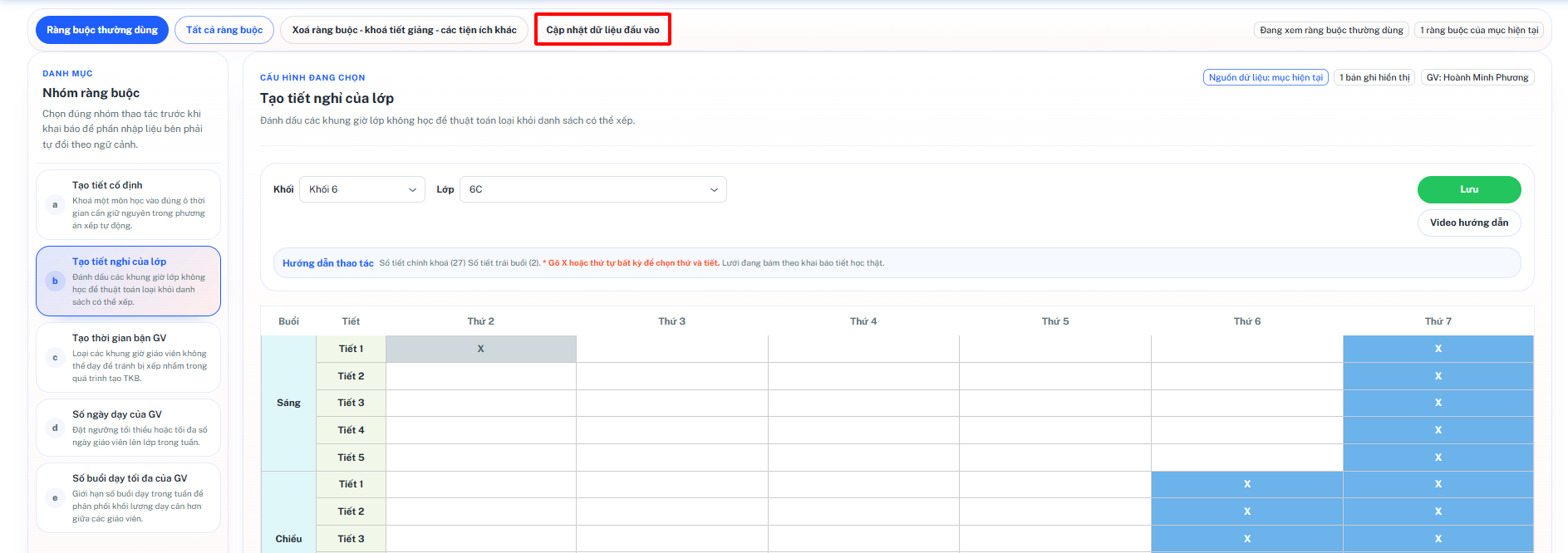This screenshot has height=553, width=1568.
Task: Click 'Tiết 4' row label in Sáng
Action: pyautogui.click(x=351, y=430)
